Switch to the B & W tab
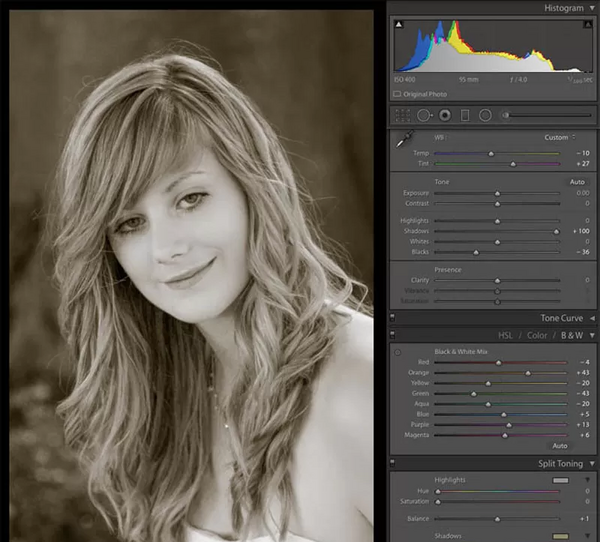The image size is (600, 542). 572,336
